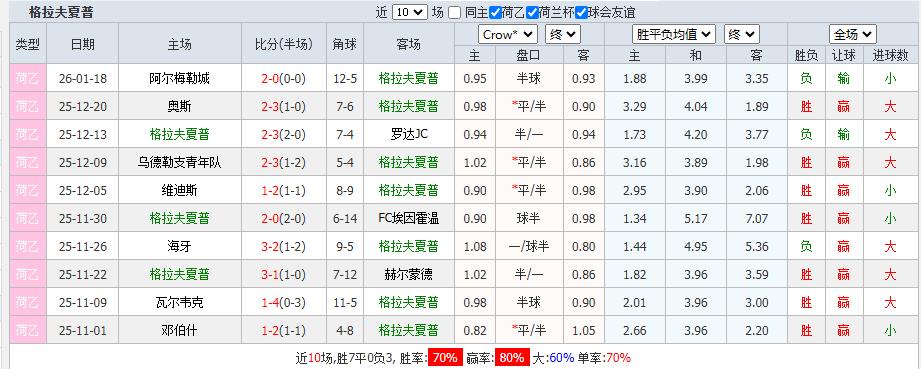The image size is (921, 369).
Task: Click the 角球 column header
Action: [345, 44]
